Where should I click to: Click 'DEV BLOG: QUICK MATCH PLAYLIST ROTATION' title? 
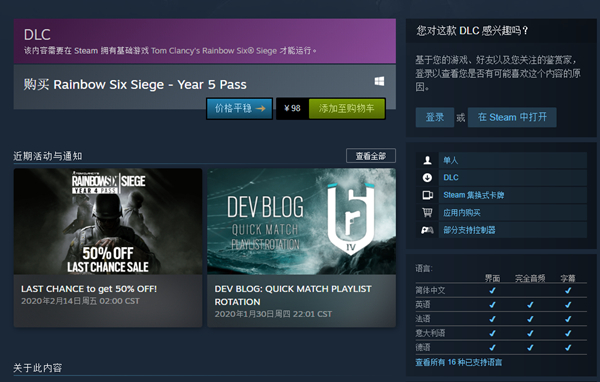click(x=293, y=295)
